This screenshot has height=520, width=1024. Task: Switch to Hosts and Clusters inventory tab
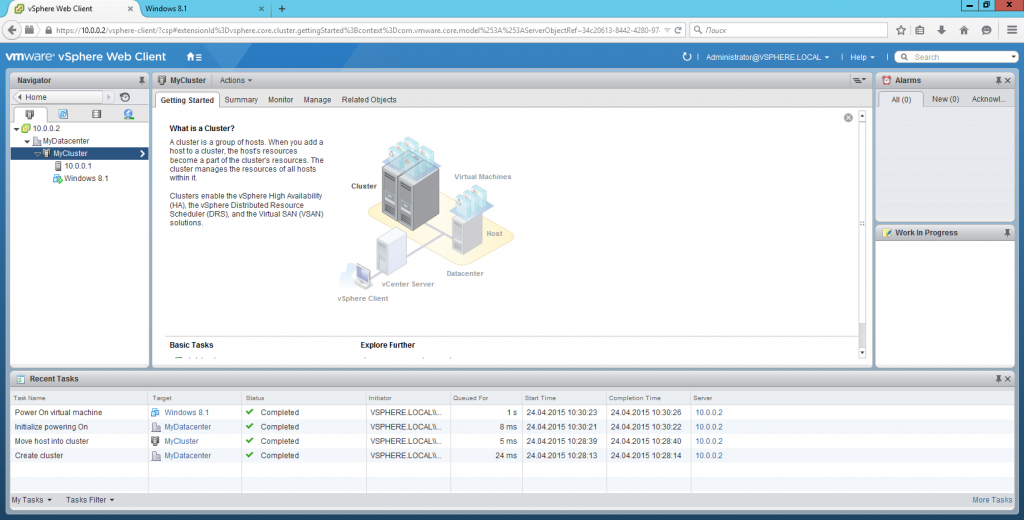30,114
